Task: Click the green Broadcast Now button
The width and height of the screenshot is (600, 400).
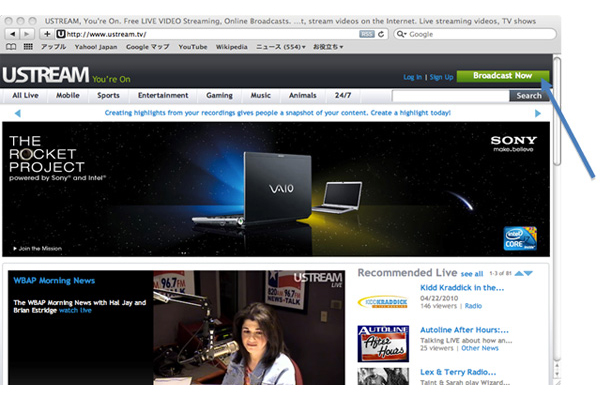Action: click(x=503, y=76)
